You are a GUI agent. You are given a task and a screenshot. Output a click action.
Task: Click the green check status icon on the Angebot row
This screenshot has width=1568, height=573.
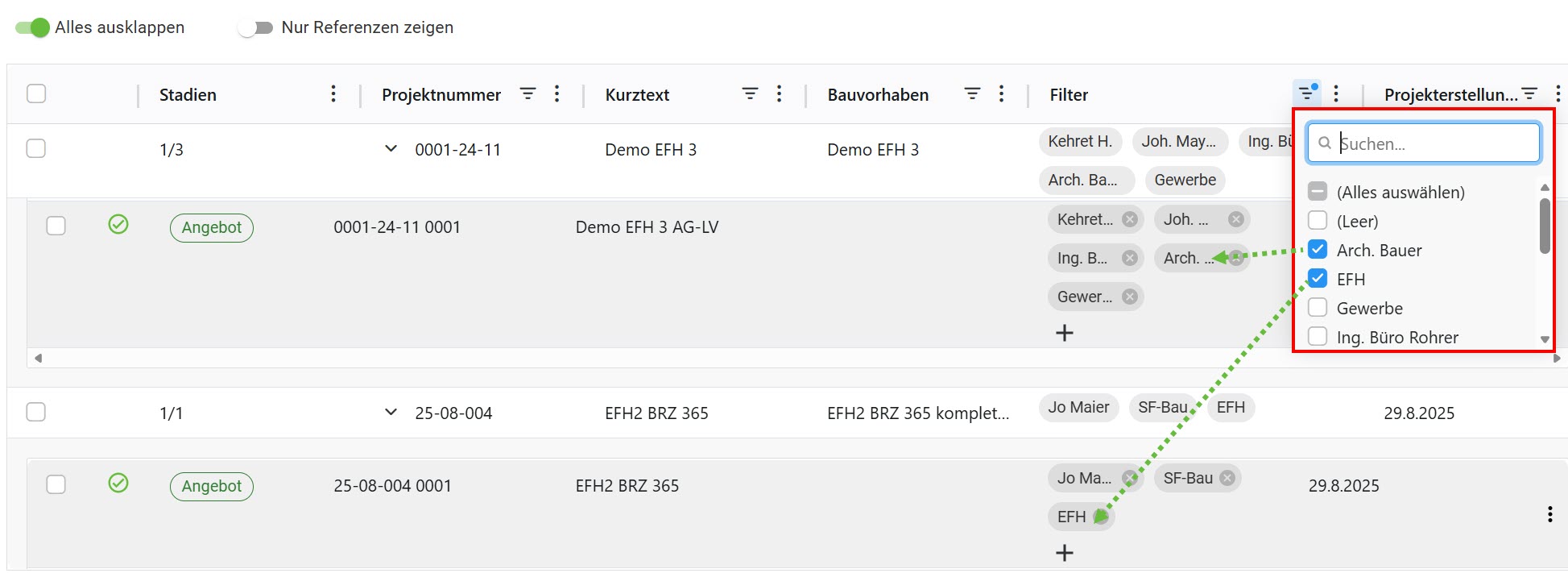118,226
